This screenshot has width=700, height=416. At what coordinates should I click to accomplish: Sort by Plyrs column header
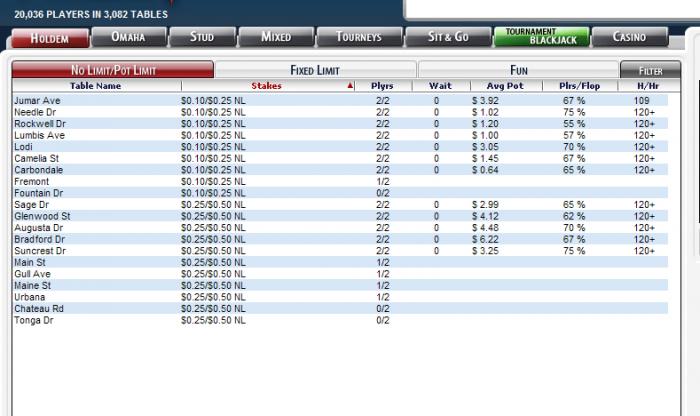pos(383,86)
